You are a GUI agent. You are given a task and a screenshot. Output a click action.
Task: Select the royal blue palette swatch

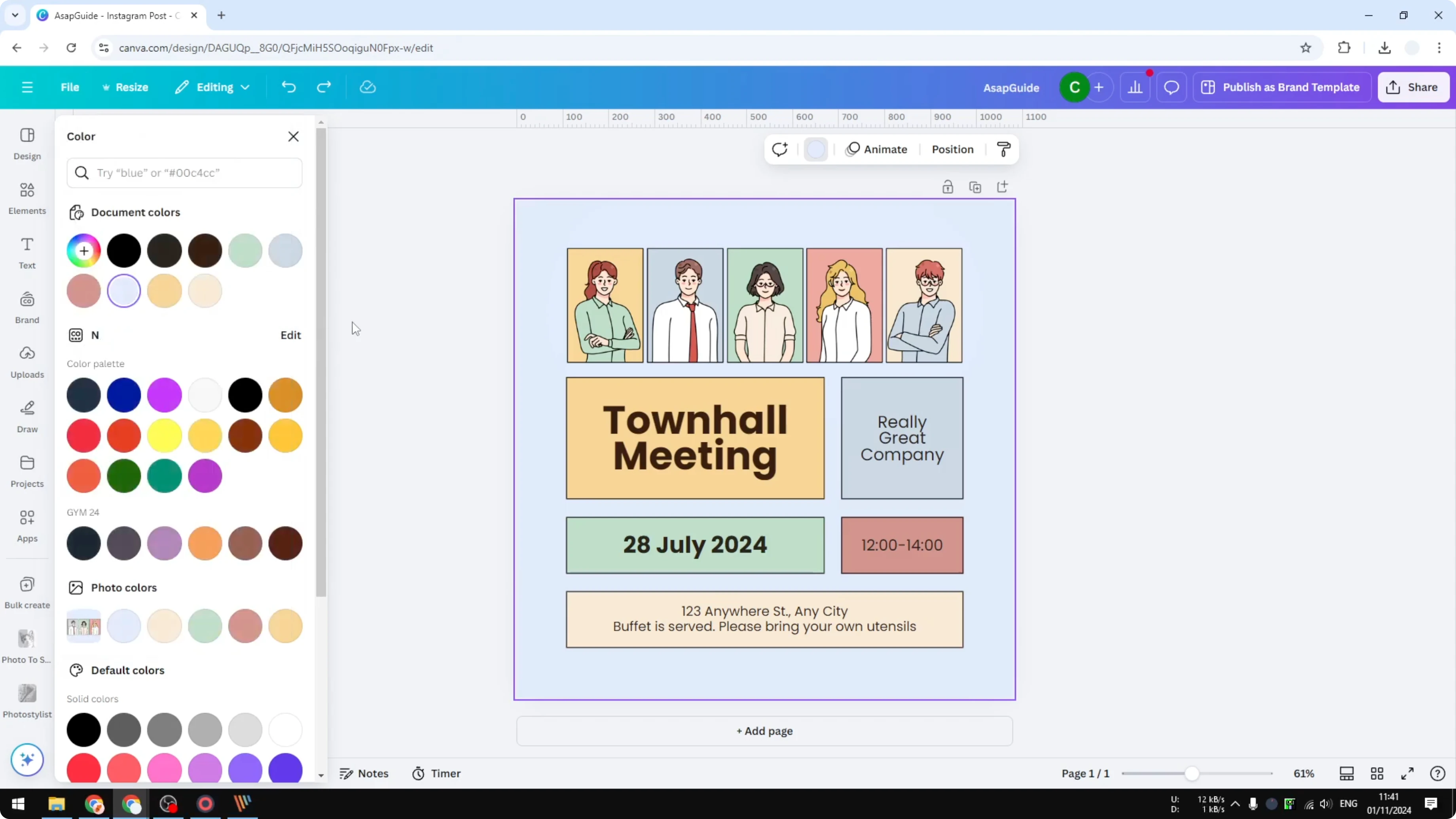[124, 394]
